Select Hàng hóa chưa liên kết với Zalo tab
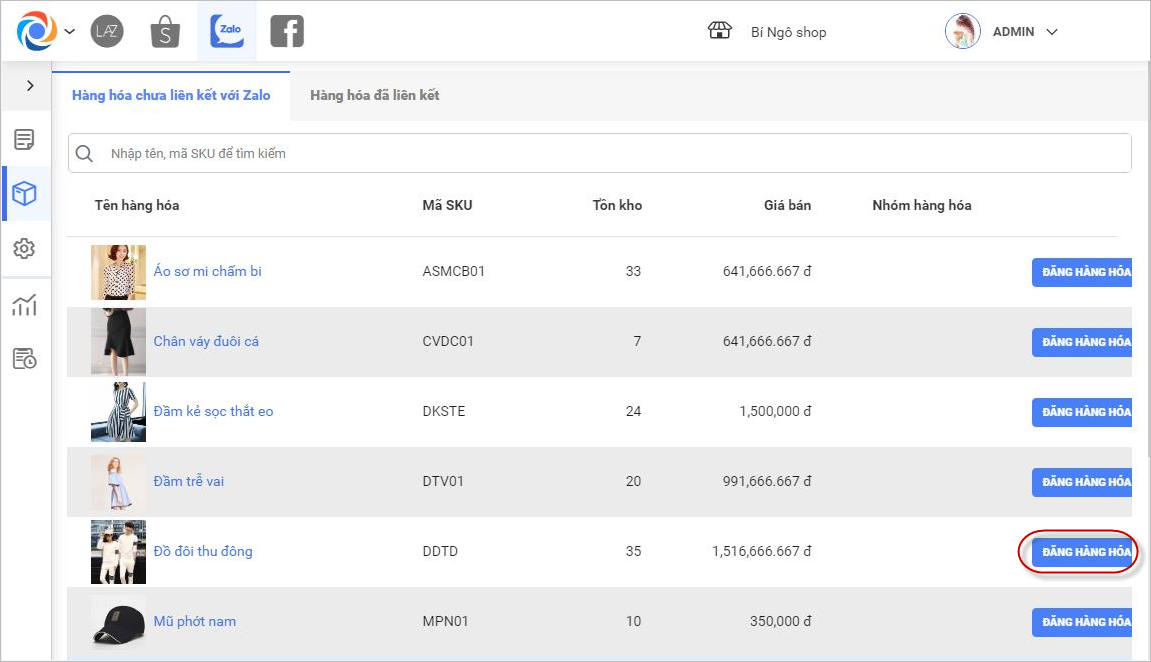This screenshot has height=662, width=1151. (171, 96)
